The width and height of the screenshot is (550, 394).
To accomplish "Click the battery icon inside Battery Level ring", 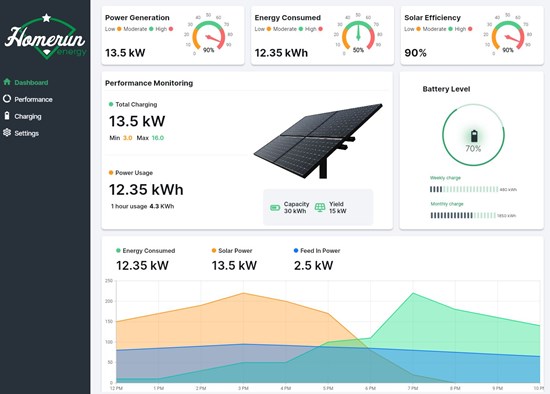I will [x=474, y=136].
